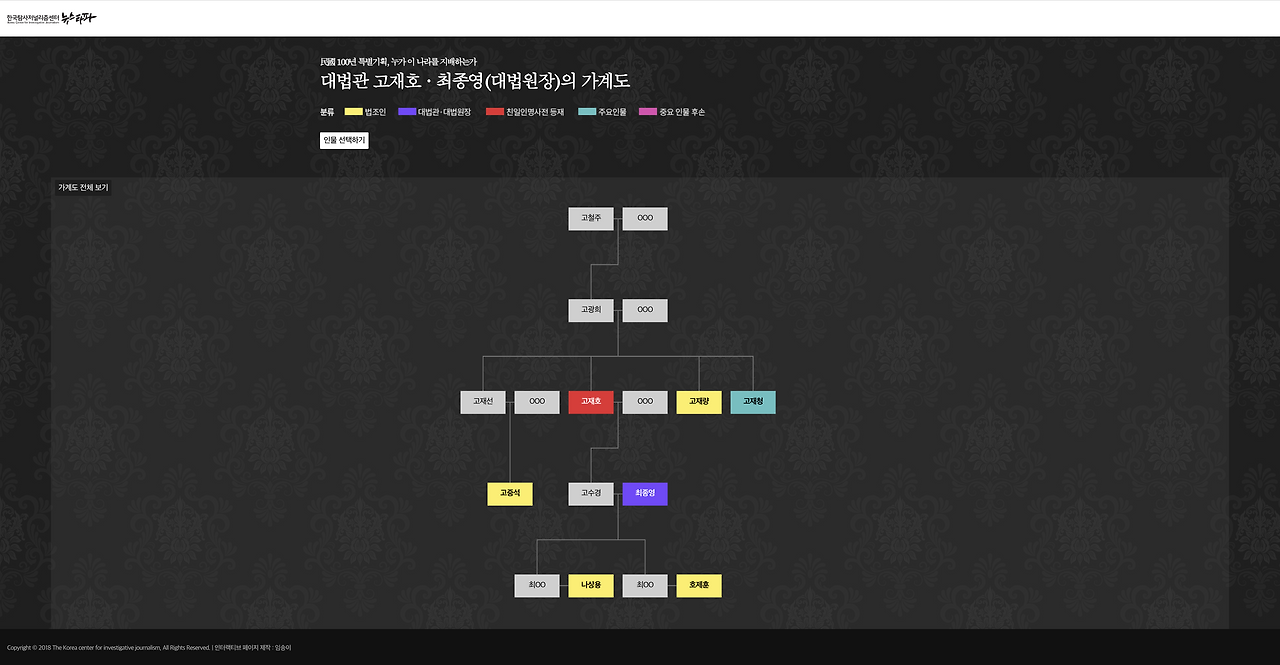1280x665 pixels.
Task: Select the 고철주 family tree node
Action: [591, 219]
